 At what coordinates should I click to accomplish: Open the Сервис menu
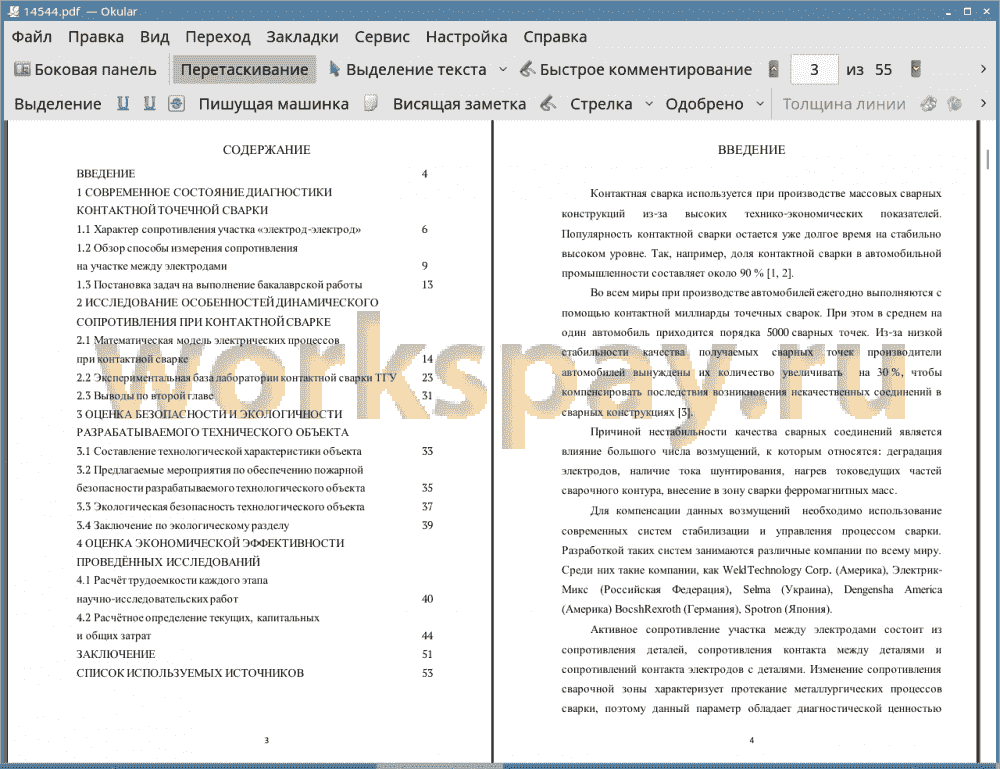click(x=382, y=37)
